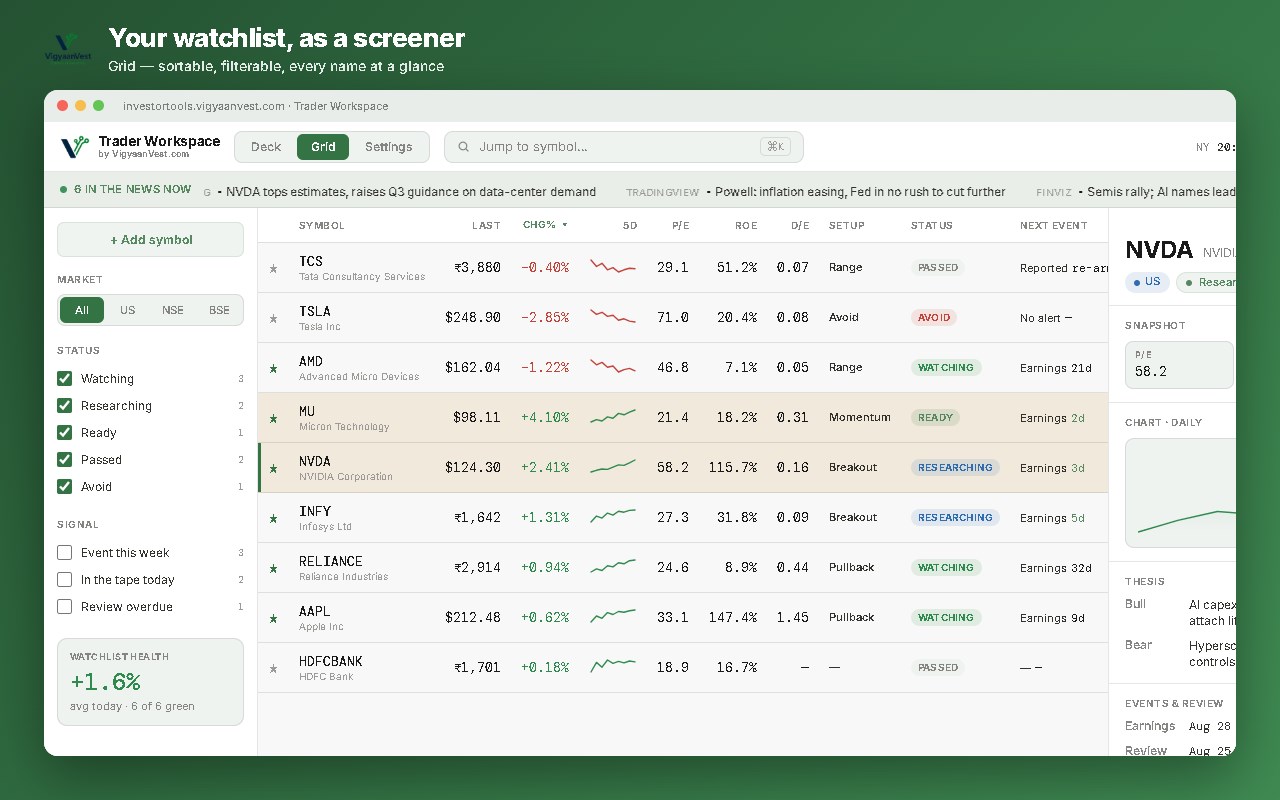Viewport: 1280px width, 800px height.
Task: Click the Earnings 21d event for AMD
Action: (x=1056, y=368)
